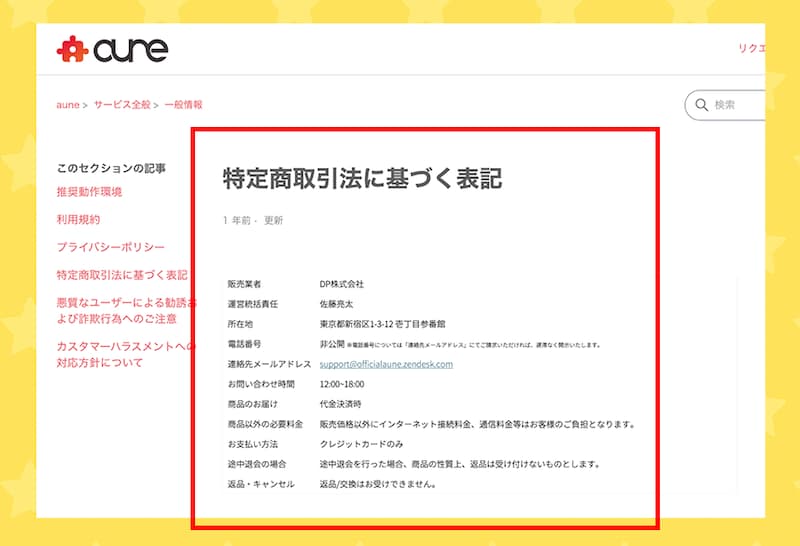800x546 pixels.
Task: Click the 特定商取引法に基づく表記 article heading
Action: (361, 178)
